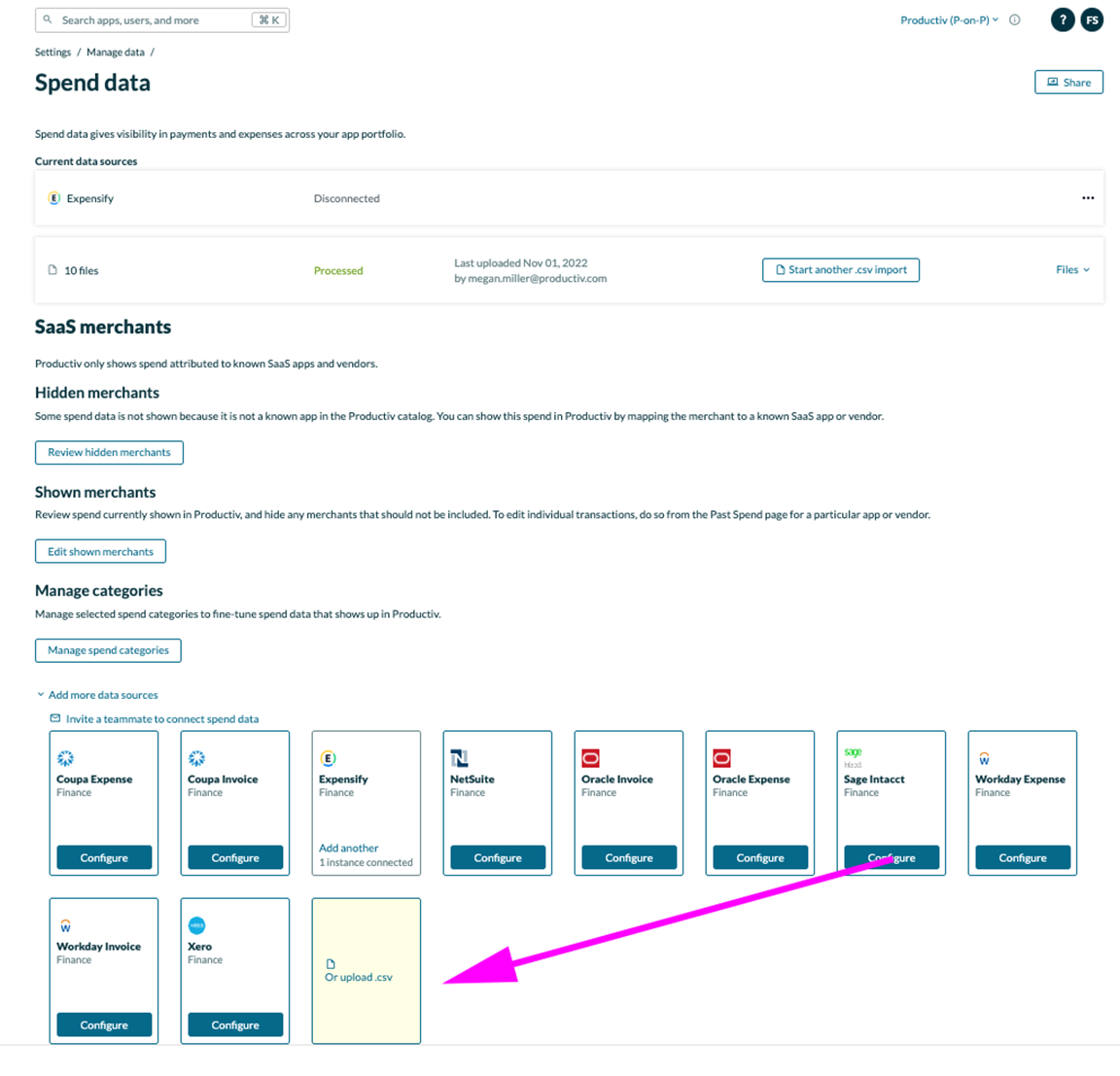Configure the Workday Invoice source
The image size is (1120, 1076).
[x=104, y=1024]
